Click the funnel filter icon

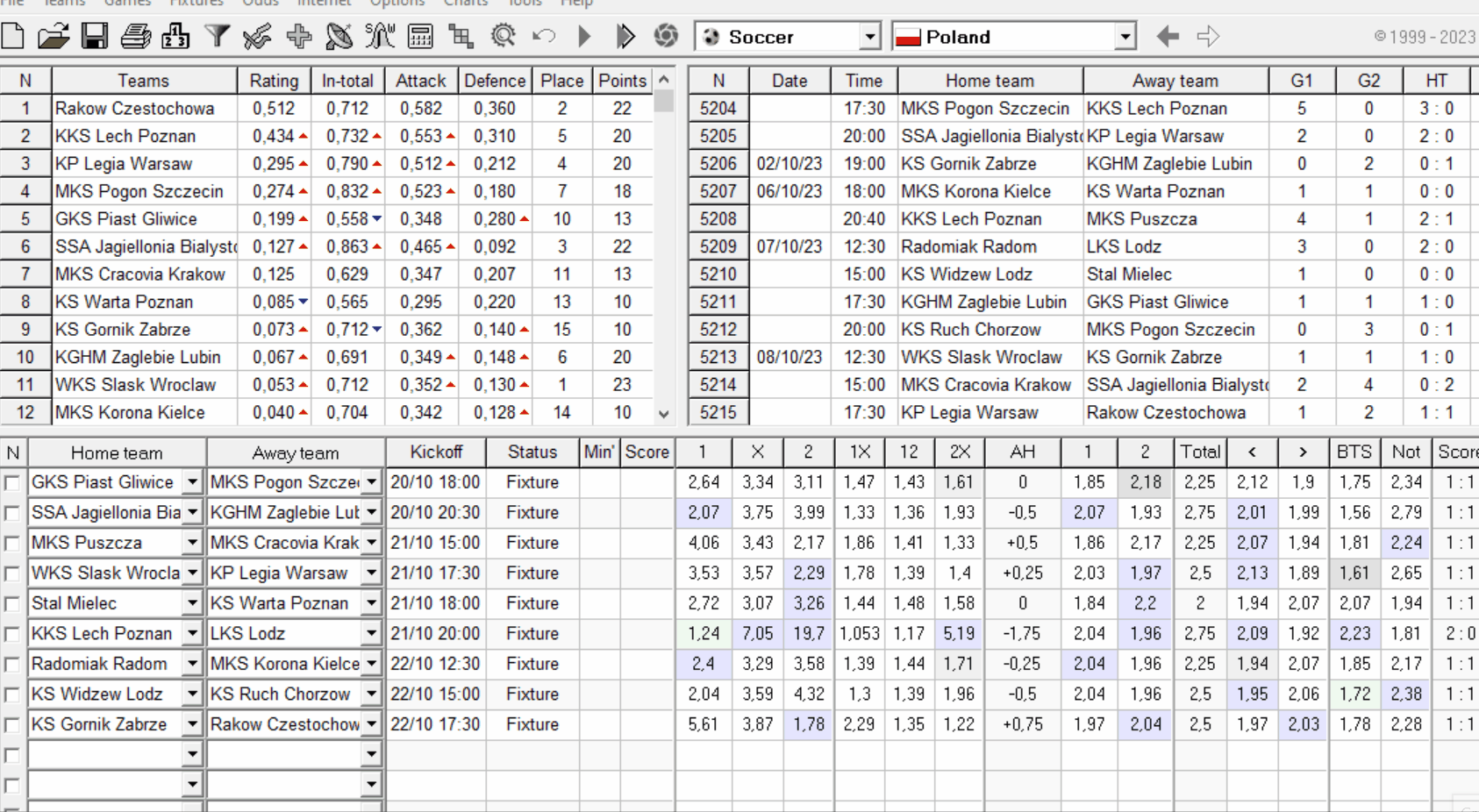217,37
